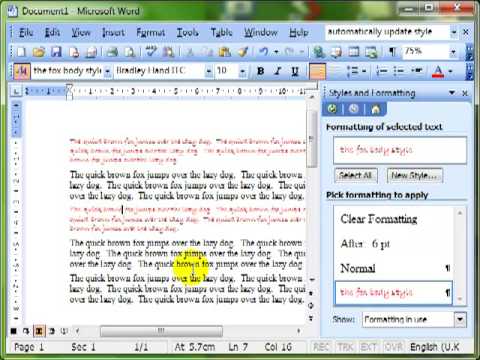
Task: Open the Undo history dropdown arrow
Action: point(276,52)
